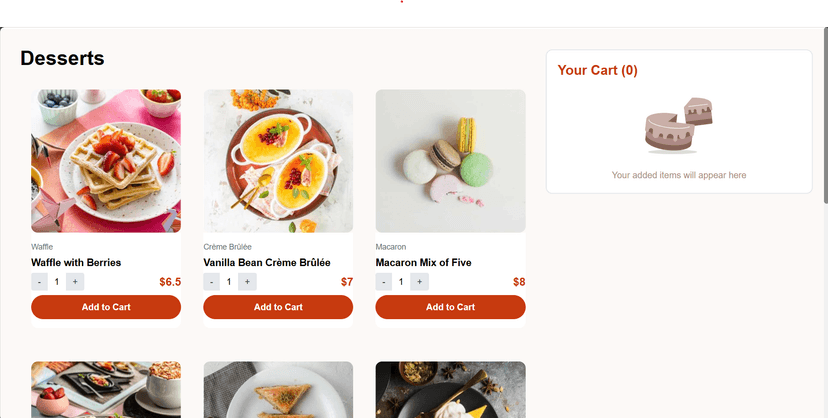The image size is (828, 418).
Task: Click the empty cart cake illustration
Action: coord(679,126)
